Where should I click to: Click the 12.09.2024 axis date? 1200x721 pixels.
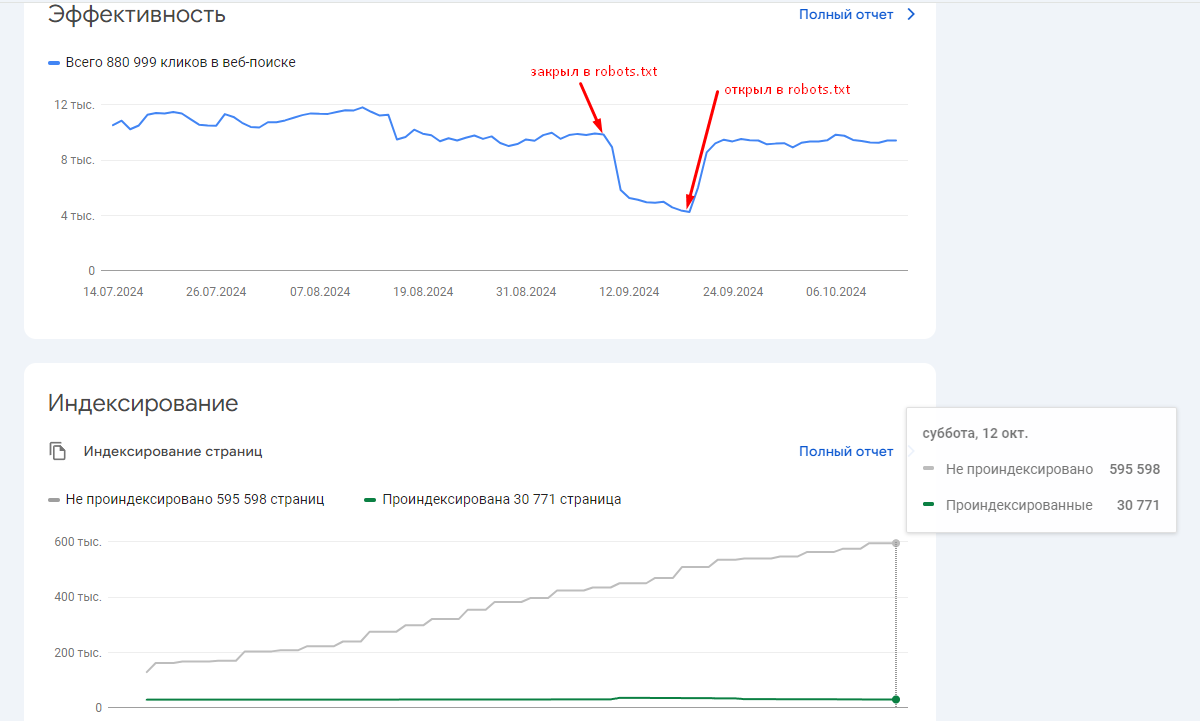629,292
